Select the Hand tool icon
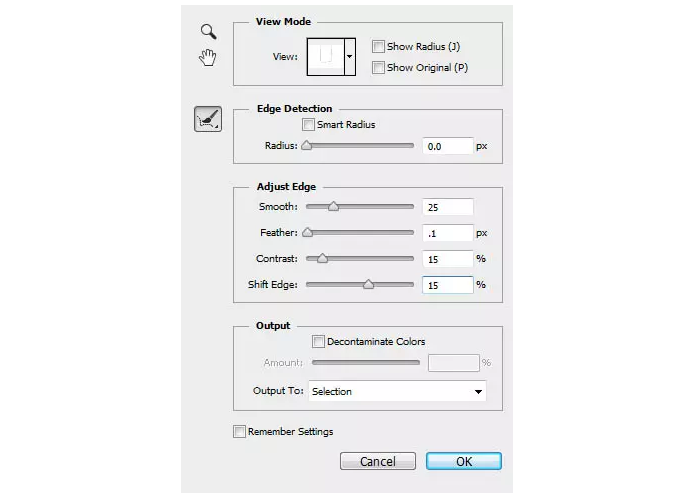The image size is (696, 503). [x=208, y=57]
